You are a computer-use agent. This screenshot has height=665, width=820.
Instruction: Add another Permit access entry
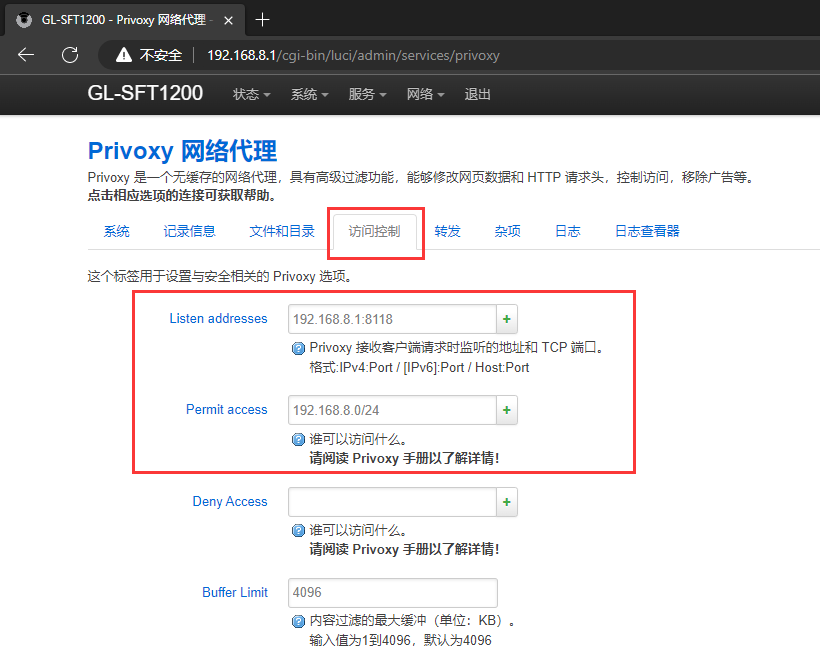(507, 410)
